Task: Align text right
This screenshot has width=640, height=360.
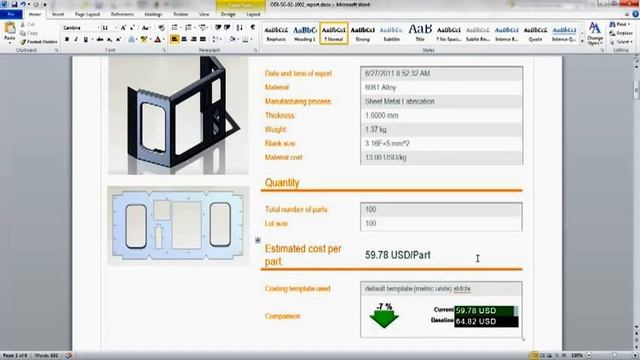Action: point(193,40)
